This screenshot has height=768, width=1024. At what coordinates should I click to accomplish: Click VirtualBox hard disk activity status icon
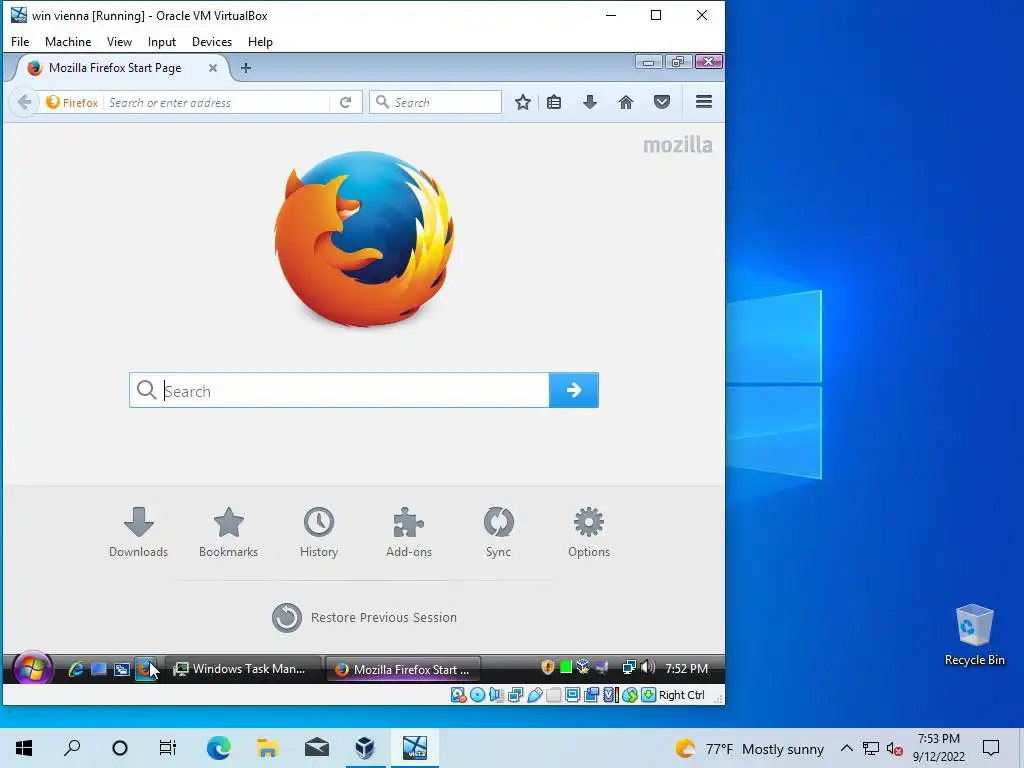click(458, 695)
